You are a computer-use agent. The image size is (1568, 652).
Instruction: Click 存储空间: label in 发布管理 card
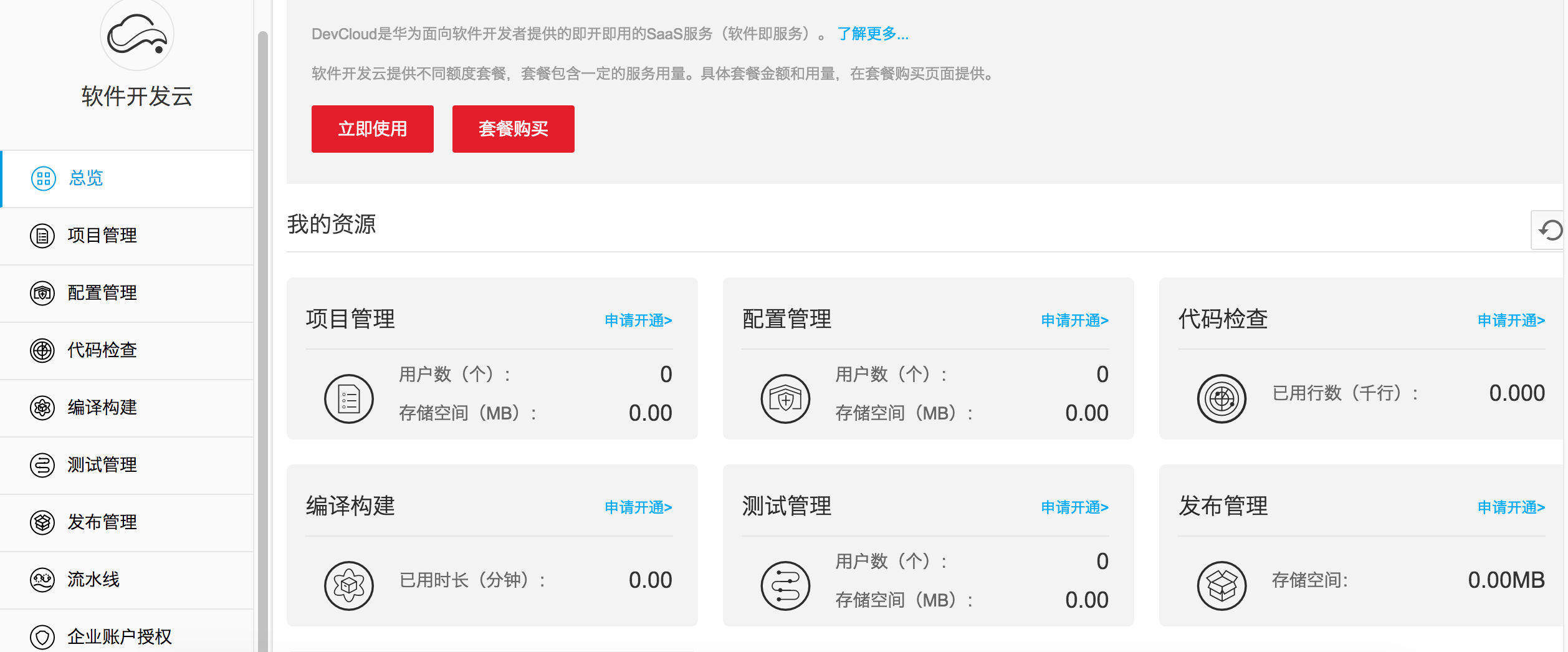coord(1310,580)
